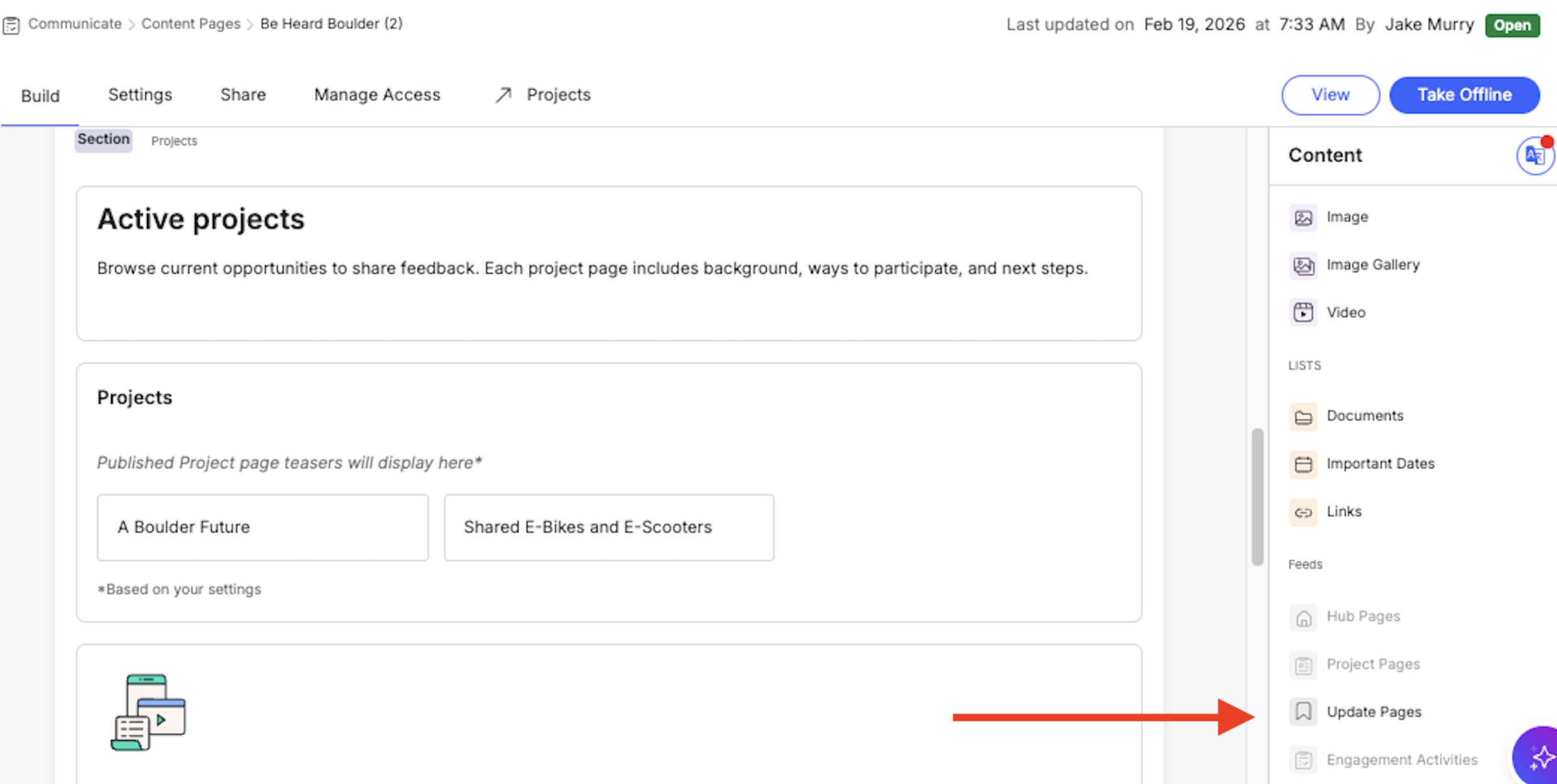1557x784 pixels.
Task: Select the Image Gallery icon
Action: pos(1303,266)
